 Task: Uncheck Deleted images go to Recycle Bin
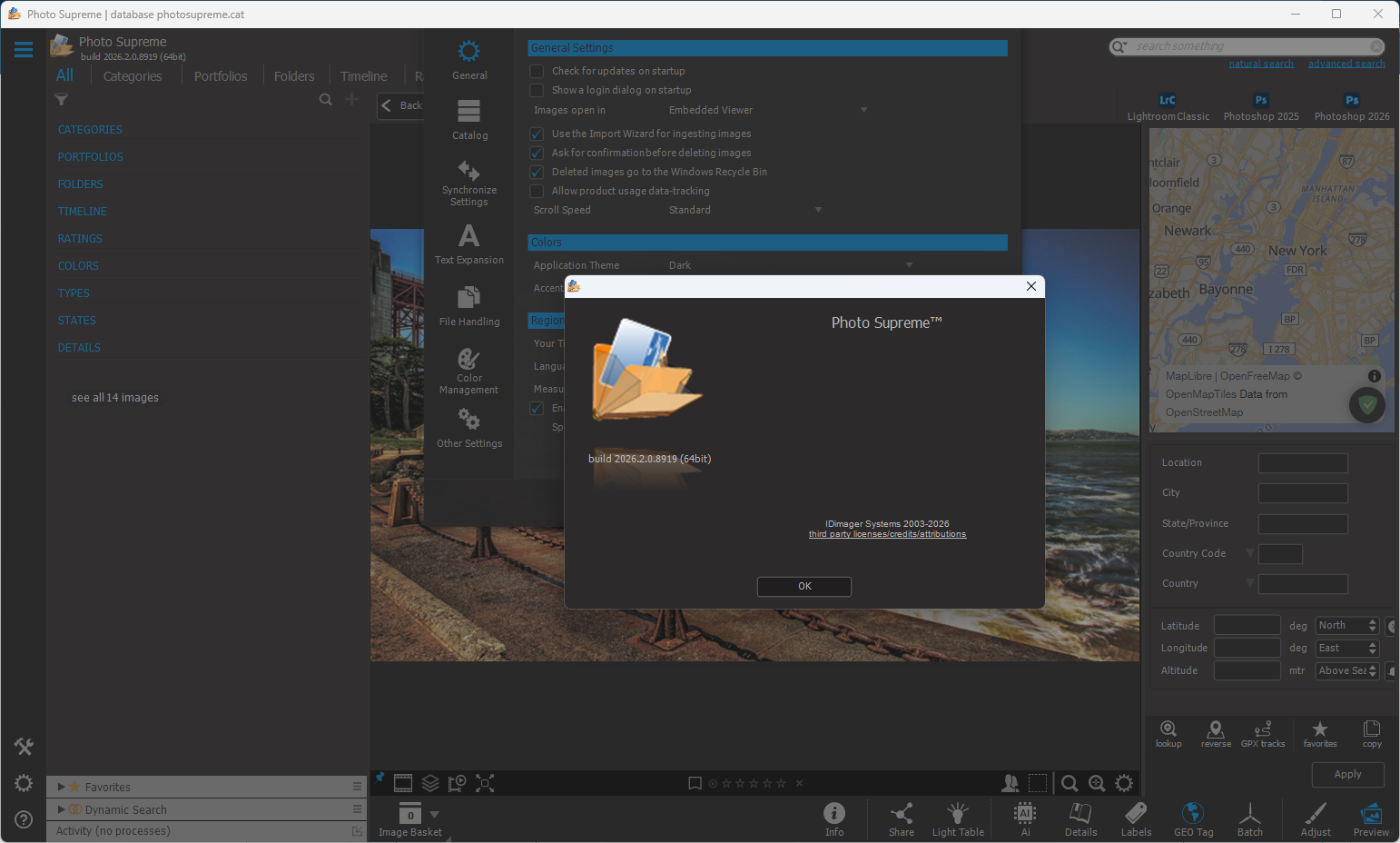click(x=537, y=172)
